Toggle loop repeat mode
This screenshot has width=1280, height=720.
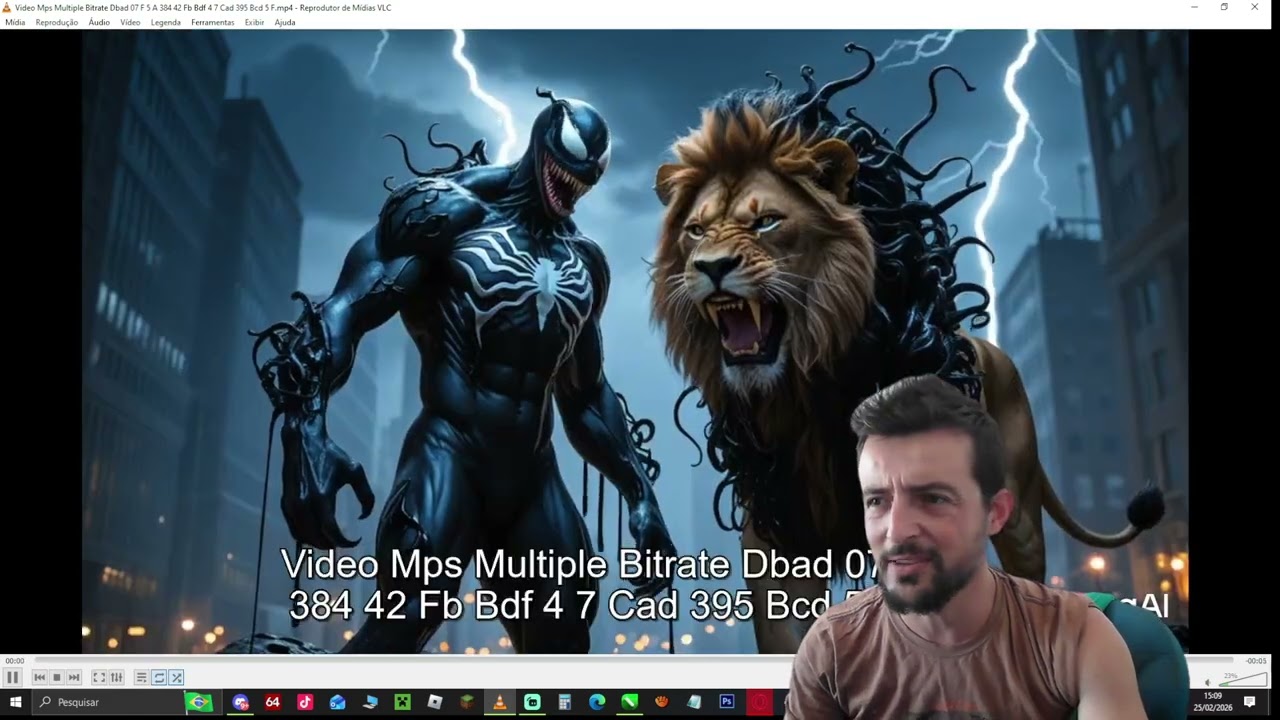(159, 678)
